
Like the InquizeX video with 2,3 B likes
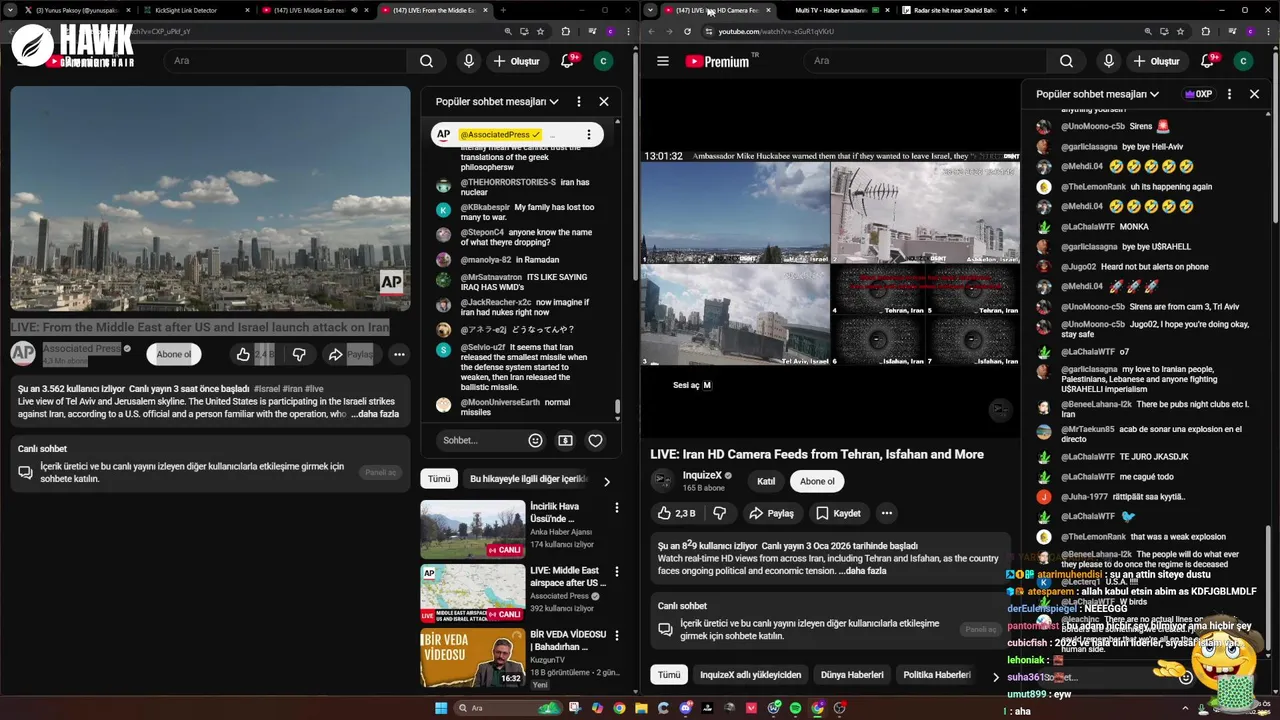[677, 513]
